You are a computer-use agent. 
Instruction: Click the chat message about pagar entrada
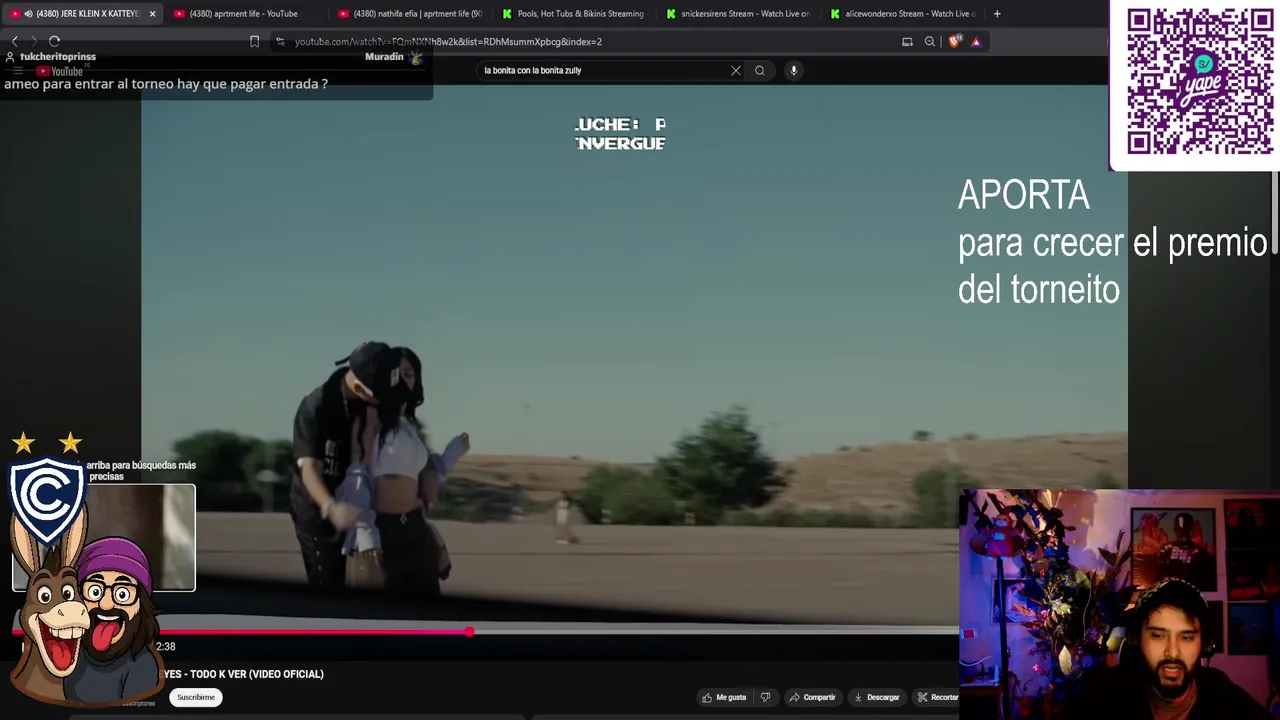click(165, 84)
